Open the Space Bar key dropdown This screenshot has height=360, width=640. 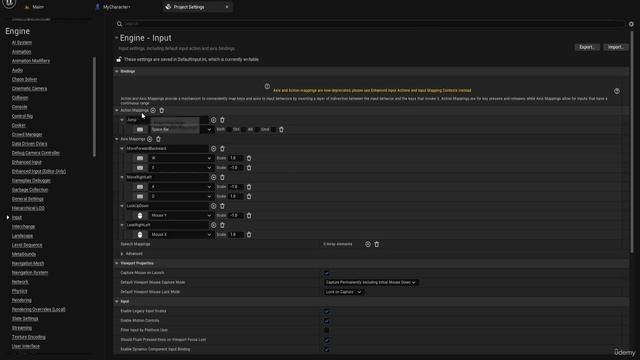181,129
